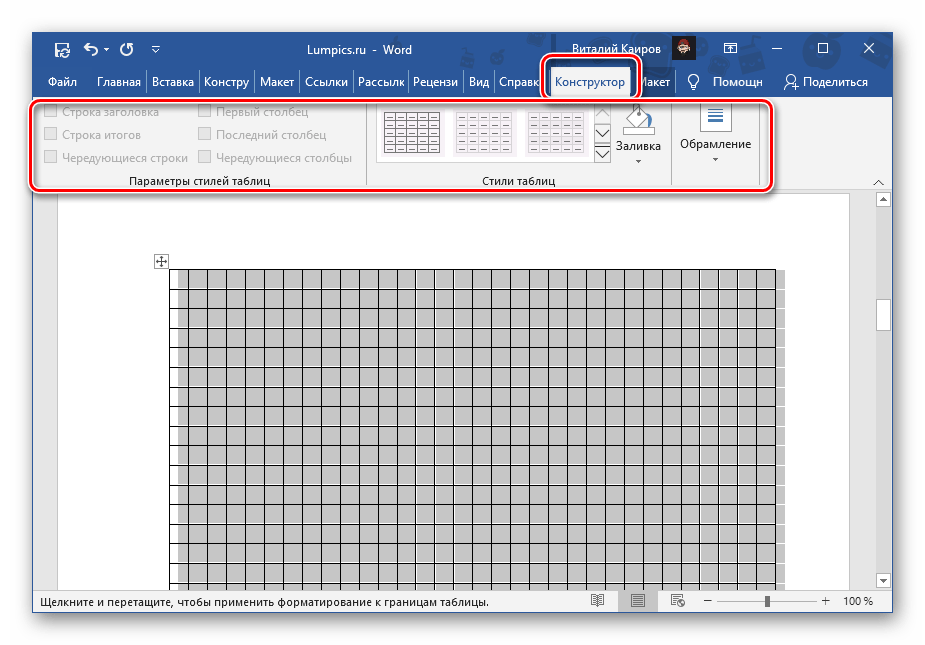Zoom out with the minus button
Image resolution: width=925 pixels, height=645 pixels.
pyautogui.click(x=707, y=601)
